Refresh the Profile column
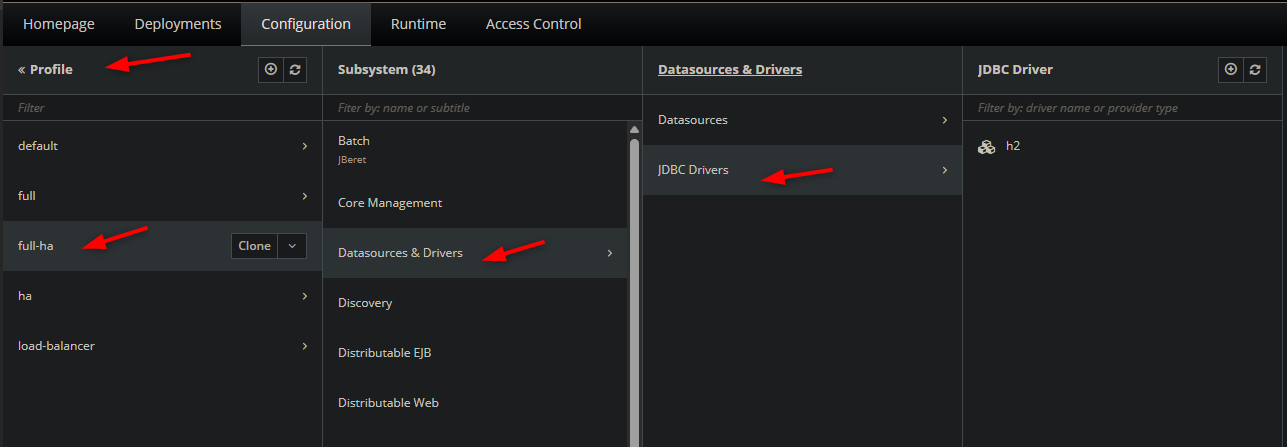This screenshot has width=1287, height=447. (295, 70)
